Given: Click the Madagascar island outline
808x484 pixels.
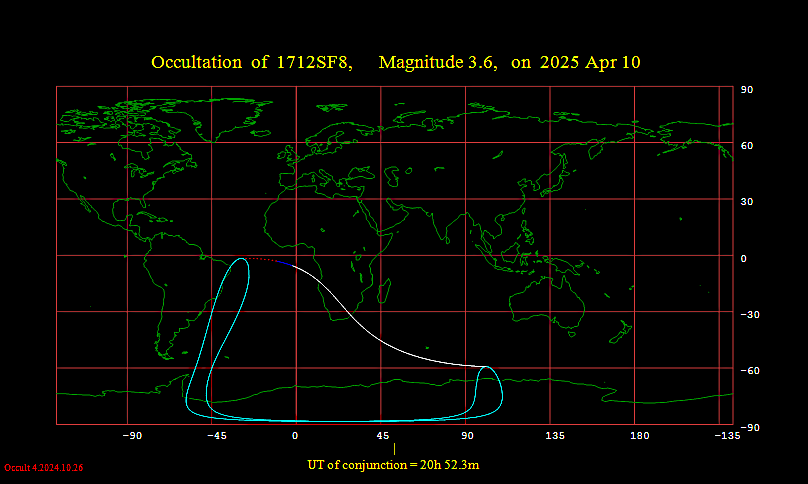Looking at the screenshot, I should [x=385, y=290].
